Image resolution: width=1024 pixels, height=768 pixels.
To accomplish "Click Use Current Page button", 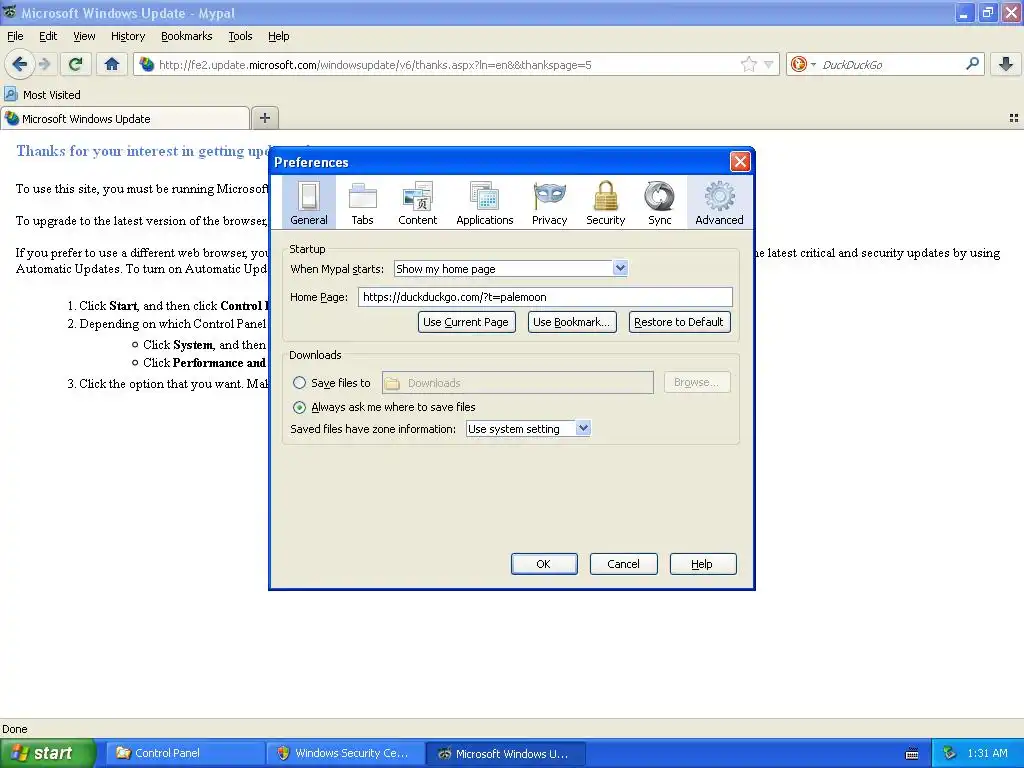I will [466, 322].
